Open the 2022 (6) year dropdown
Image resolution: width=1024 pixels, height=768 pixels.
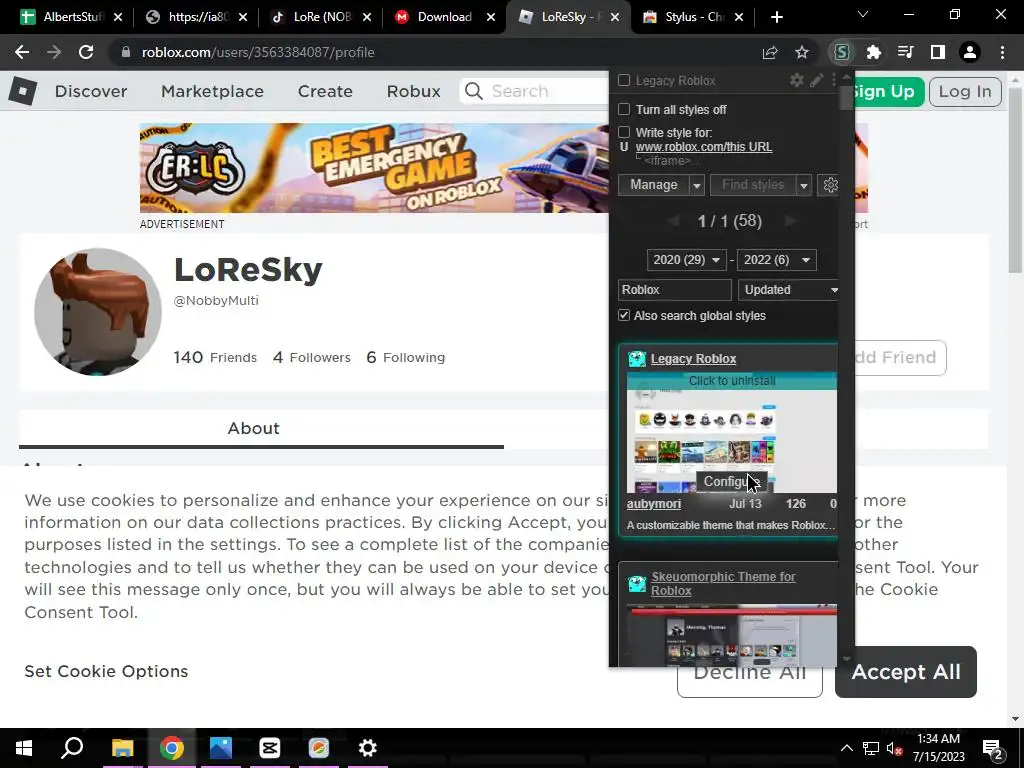click(x=777, y=260)
